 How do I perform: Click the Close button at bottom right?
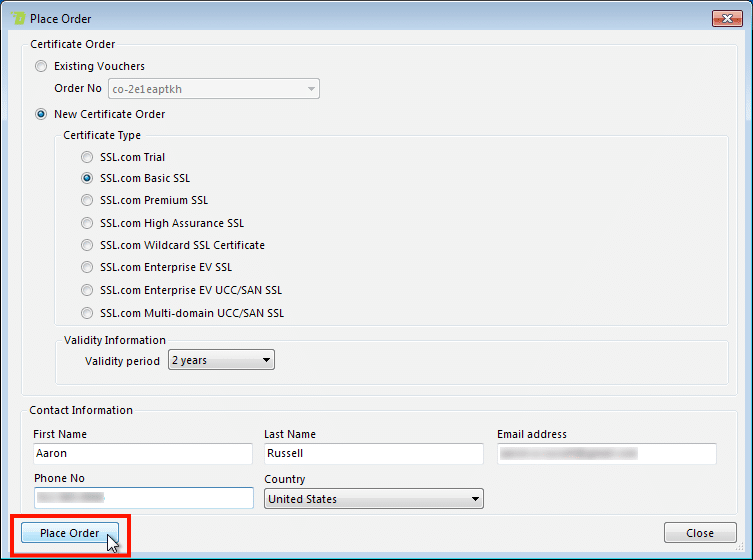point(700,533)
